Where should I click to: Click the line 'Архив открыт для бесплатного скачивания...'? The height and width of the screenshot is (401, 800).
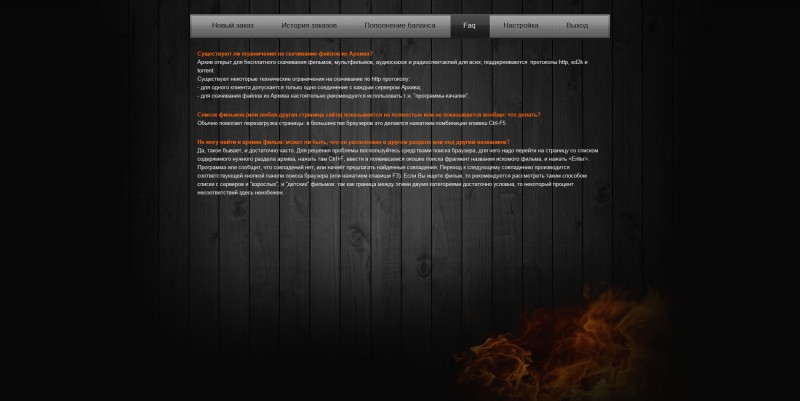(x=392, y=62)
